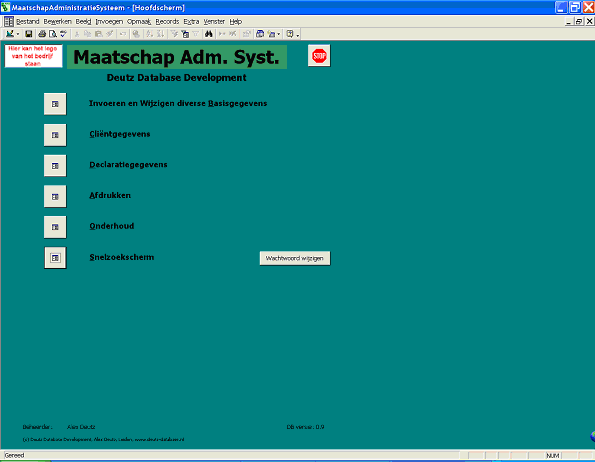The image size is (595, 462).
Task: Click the Filter By Form icon
Action: 185,34
